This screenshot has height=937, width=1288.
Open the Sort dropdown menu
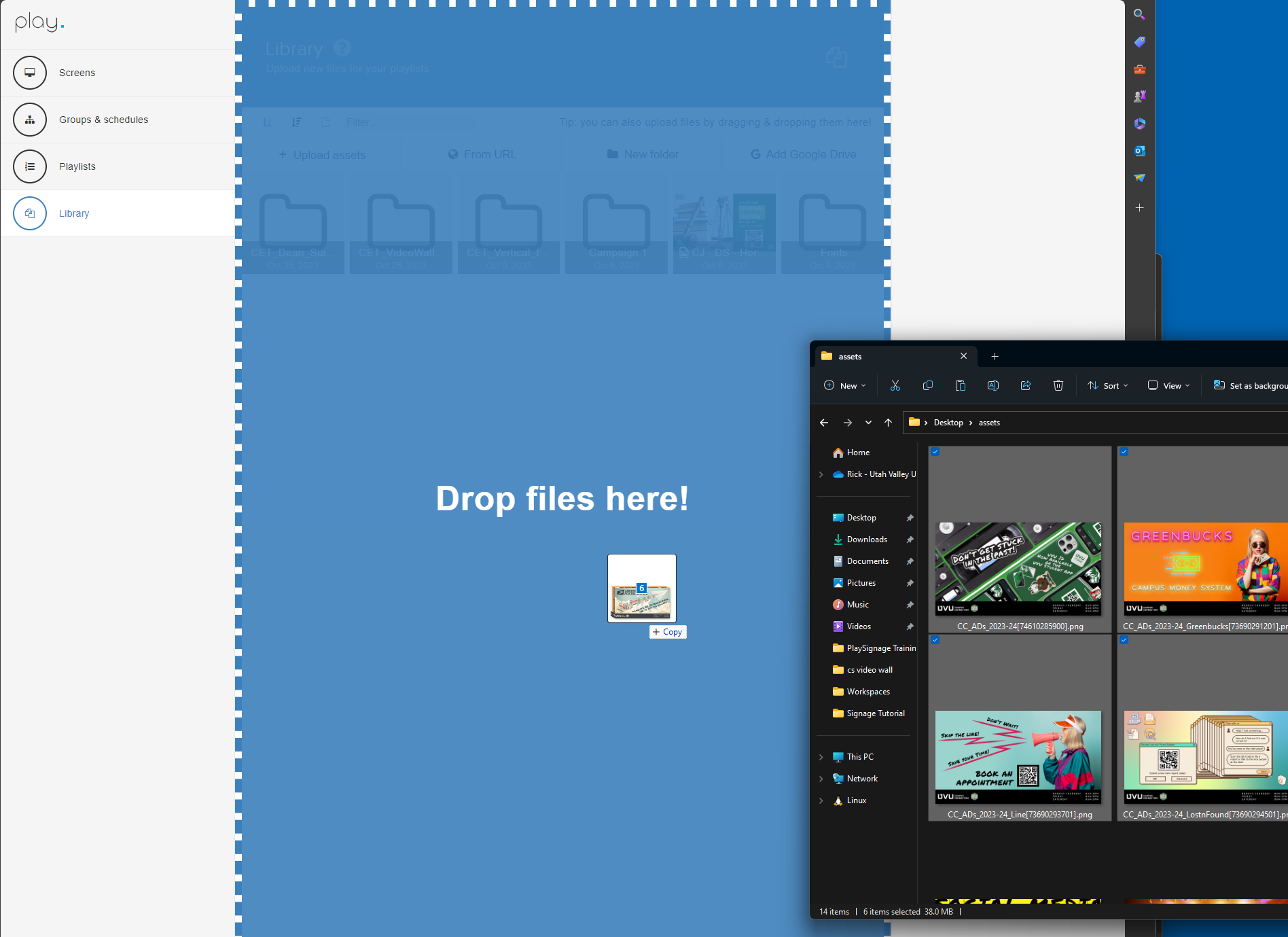click(1108, 385)
